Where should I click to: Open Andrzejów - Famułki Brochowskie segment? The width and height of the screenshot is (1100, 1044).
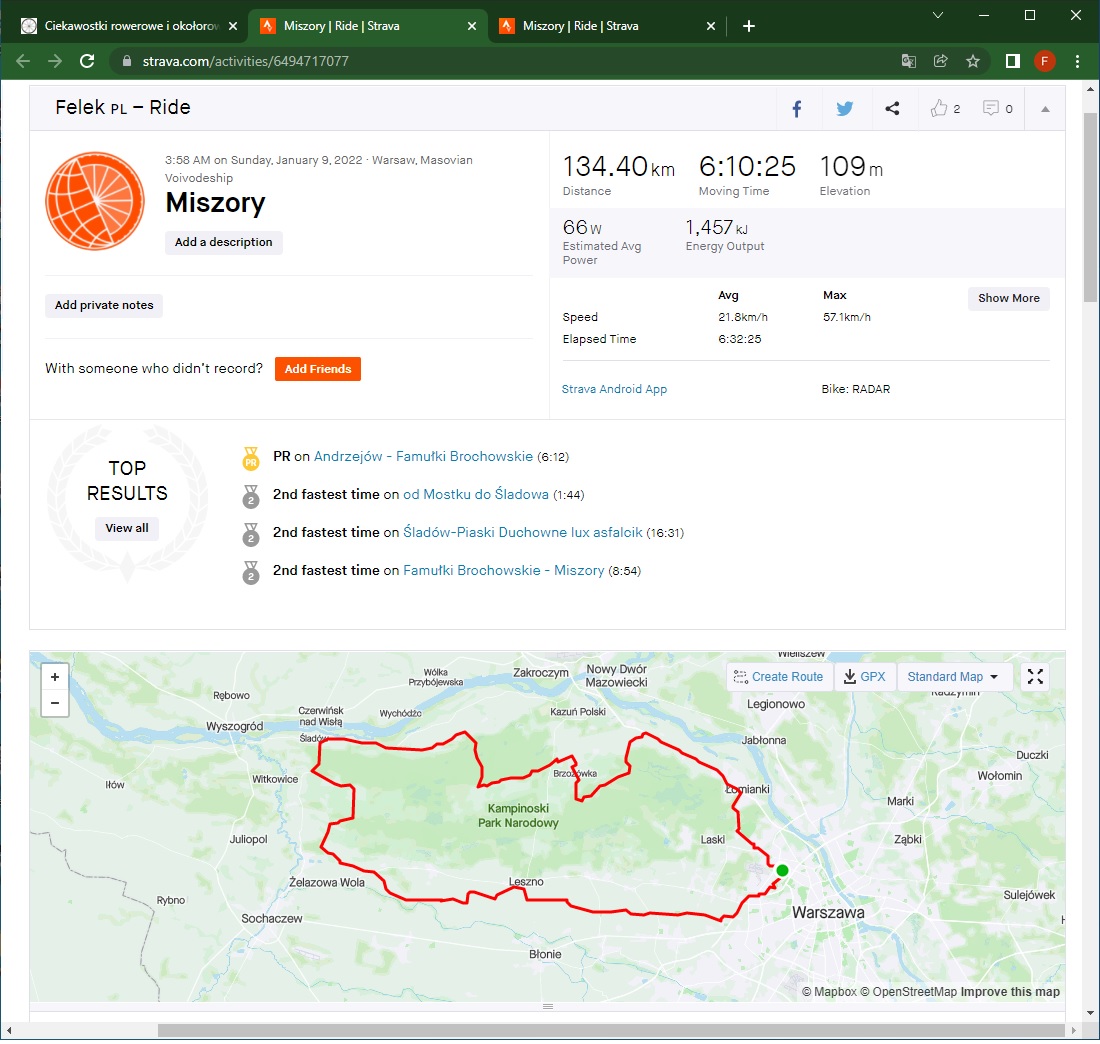click(423, 457)
